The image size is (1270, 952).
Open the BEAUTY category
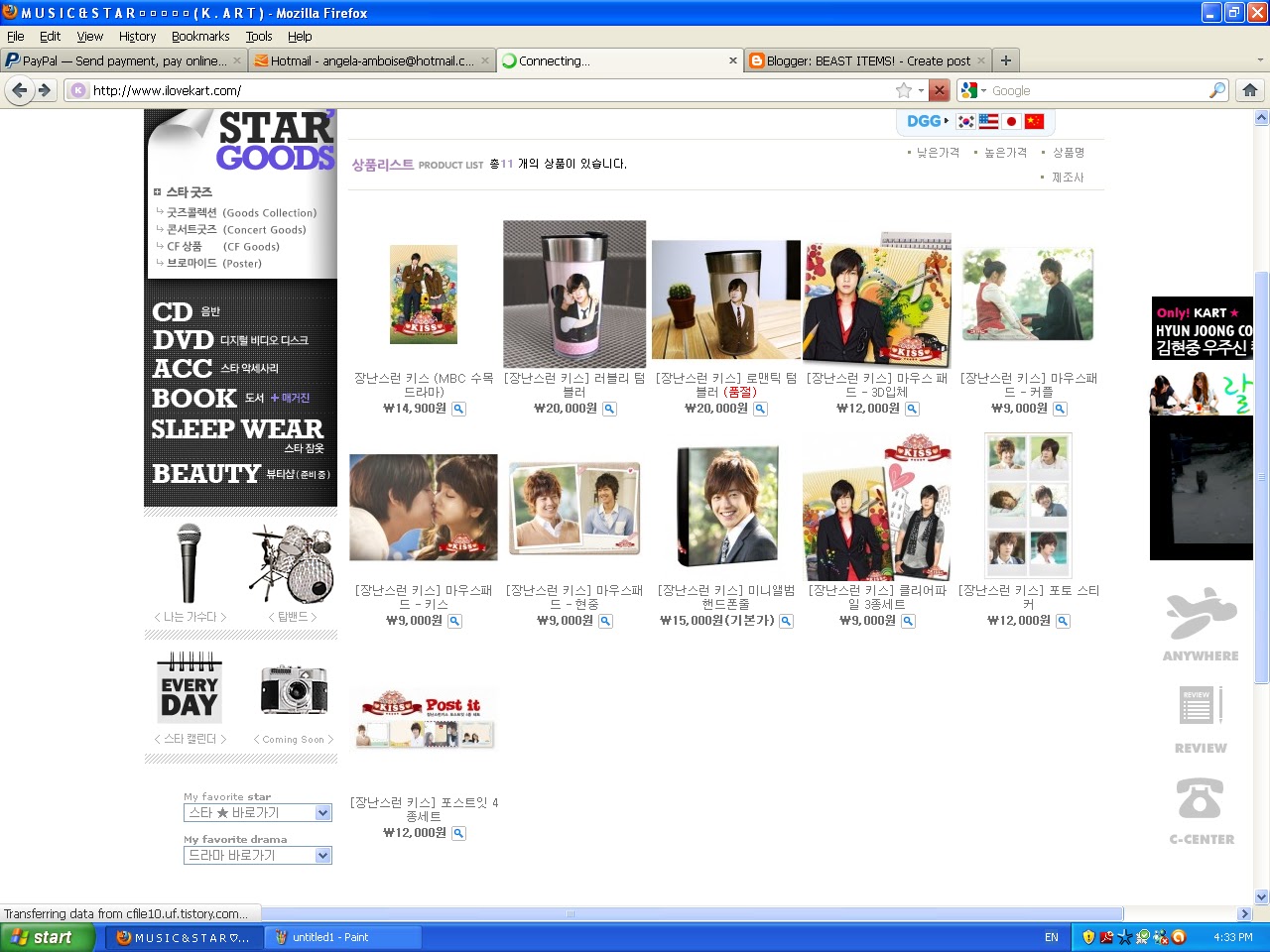coord(241,474)
